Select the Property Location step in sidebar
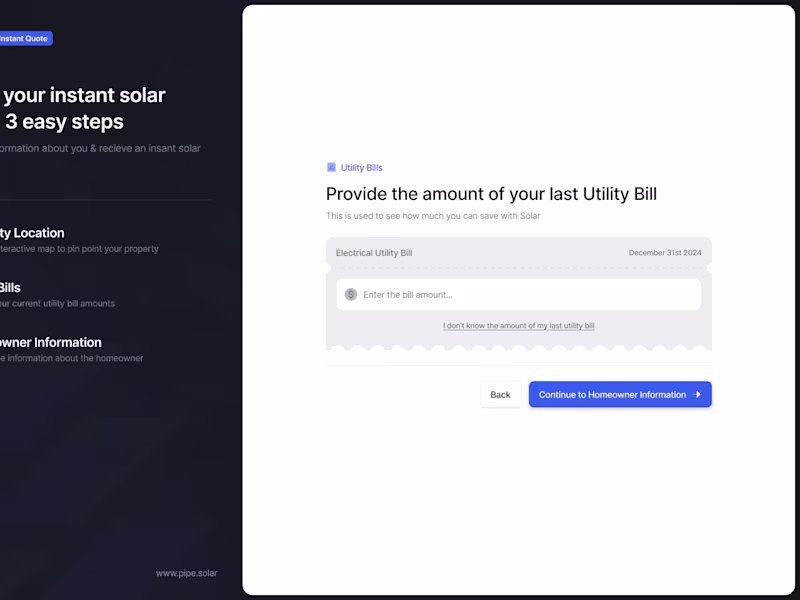Viewport: 800px width, 600px height. point(32,233)
